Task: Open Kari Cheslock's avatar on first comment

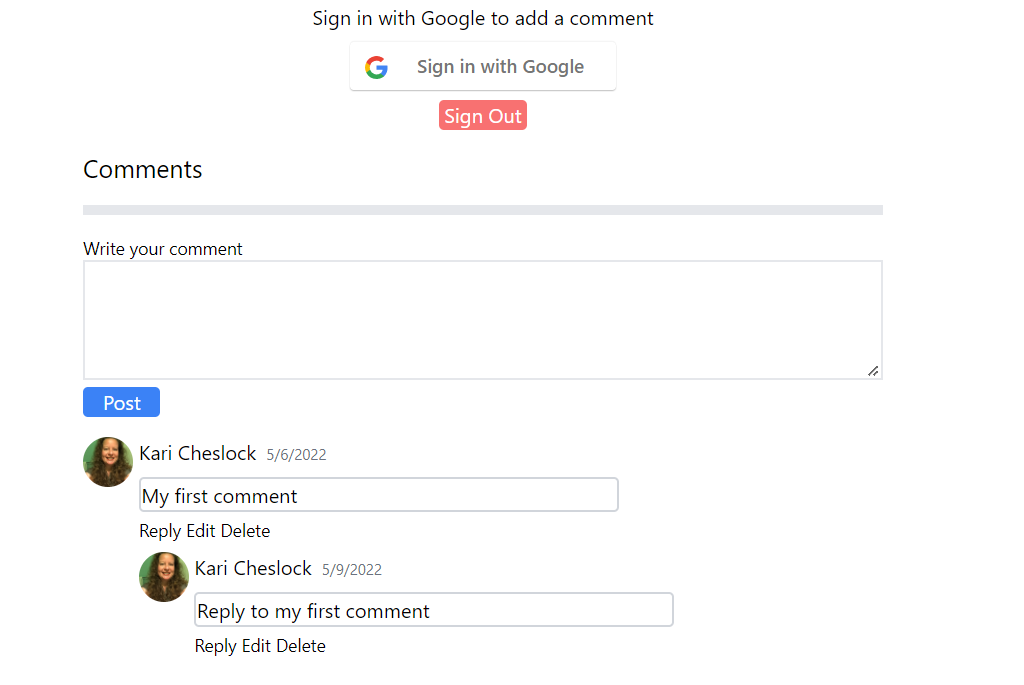Action: pos(108,462)
